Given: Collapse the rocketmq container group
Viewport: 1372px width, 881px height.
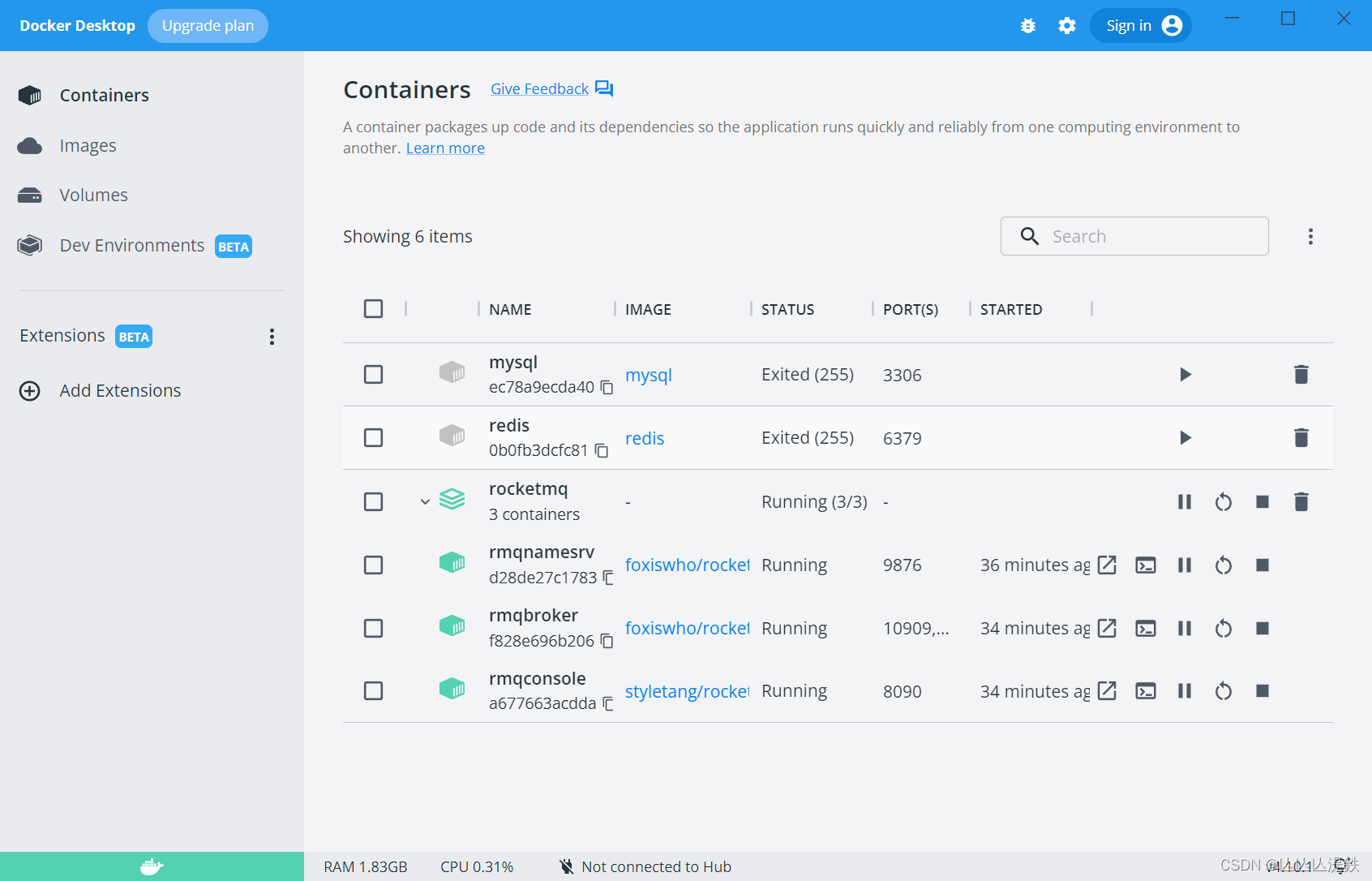Looking at the screenshot, I should pyautogui.click(x=424, y=501).
